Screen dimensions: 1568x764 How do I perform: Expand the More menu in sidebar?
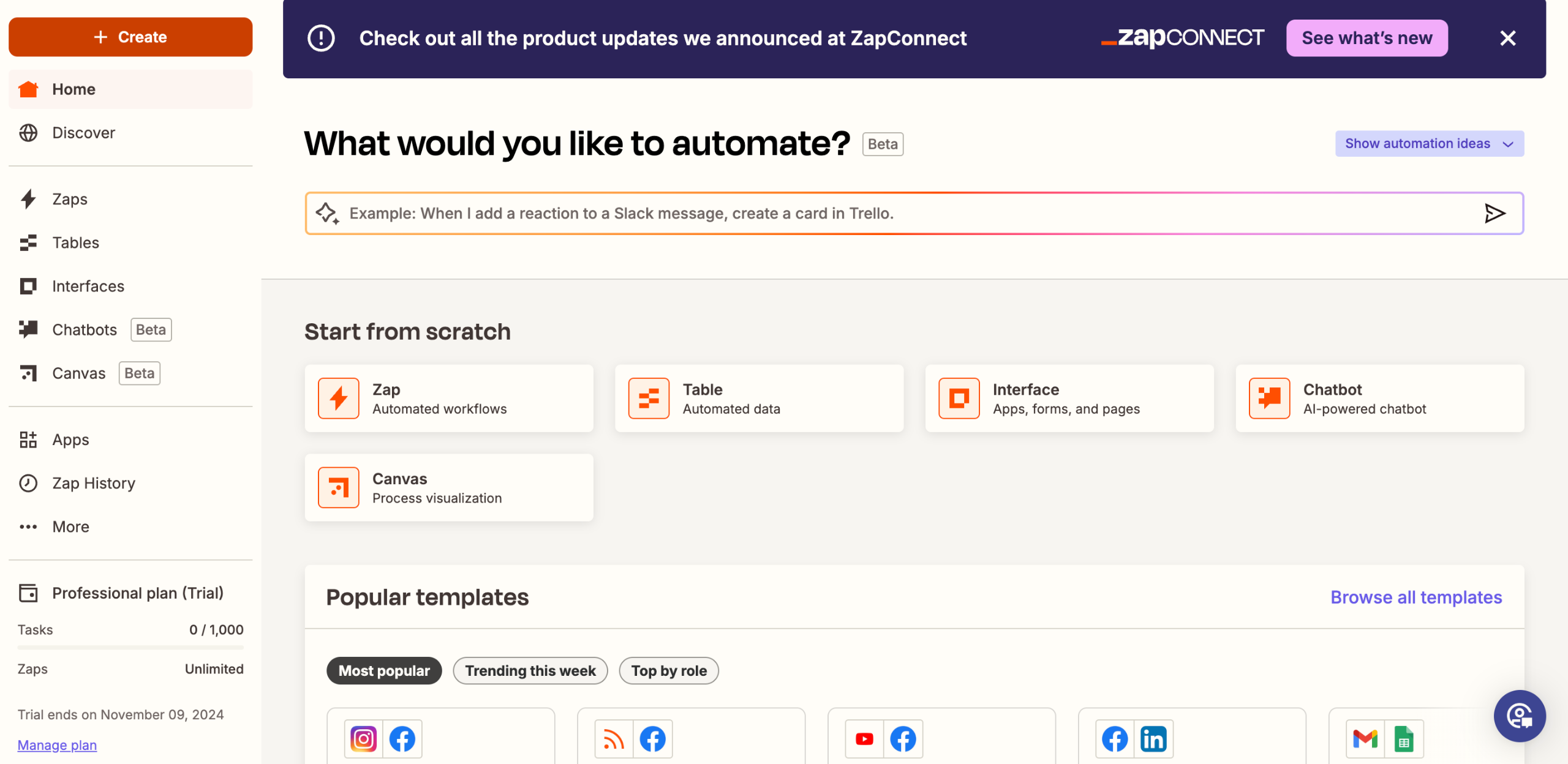(x=70, y=526)
